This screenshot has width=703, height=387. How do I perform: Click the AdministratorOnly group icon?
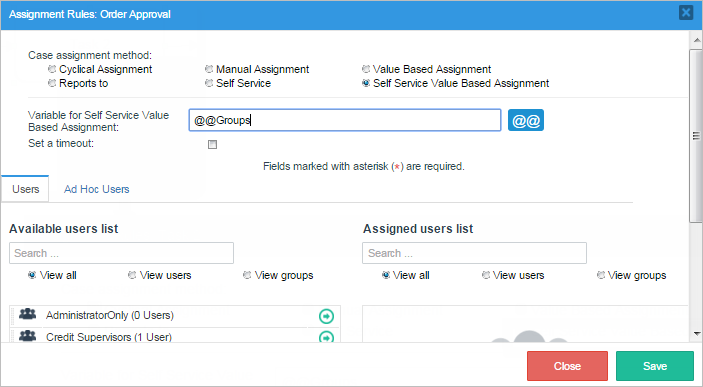[27, 314]
